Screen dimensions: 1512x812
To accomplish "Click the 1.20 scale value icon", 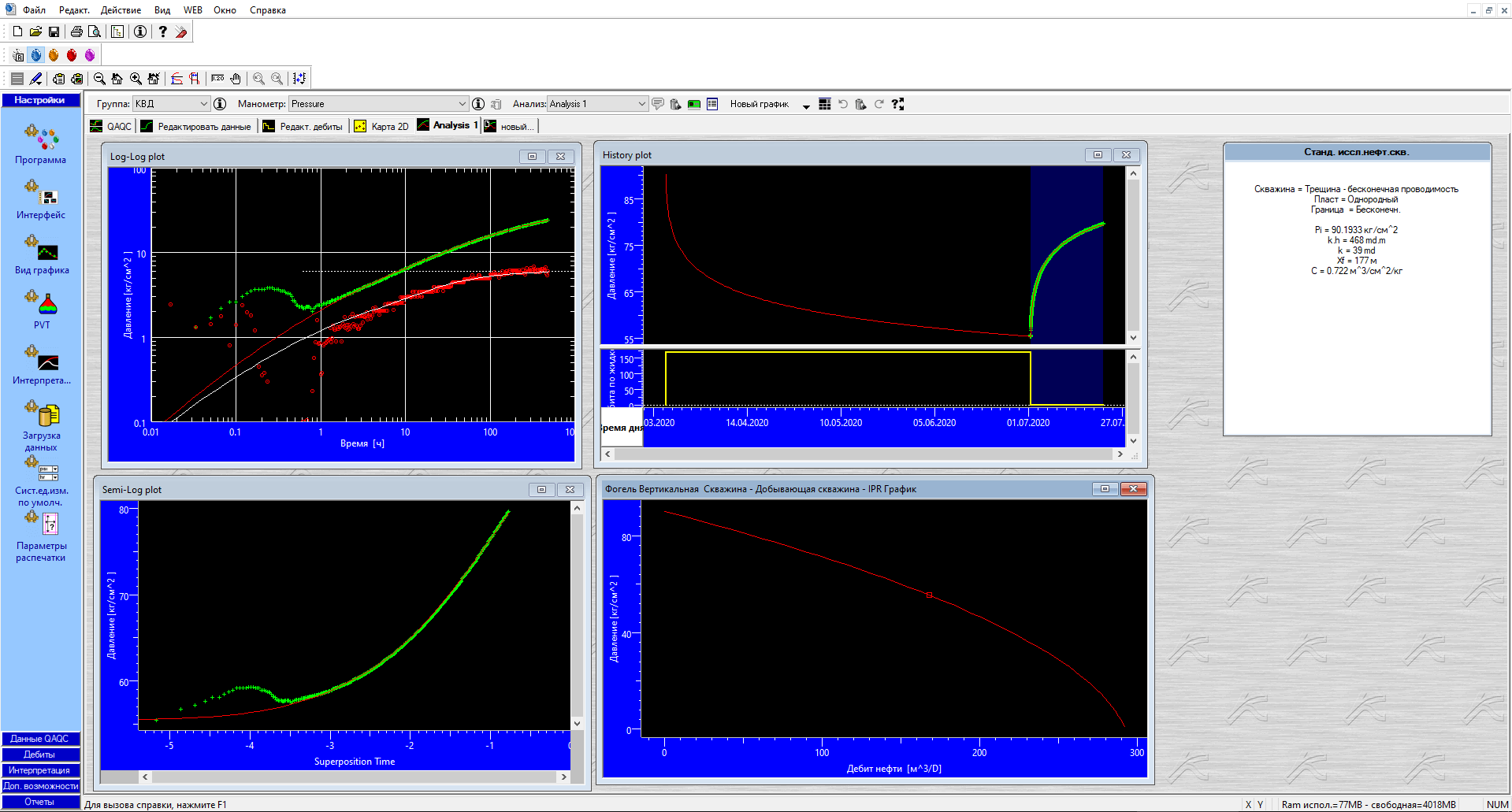I will pos(217,79).
